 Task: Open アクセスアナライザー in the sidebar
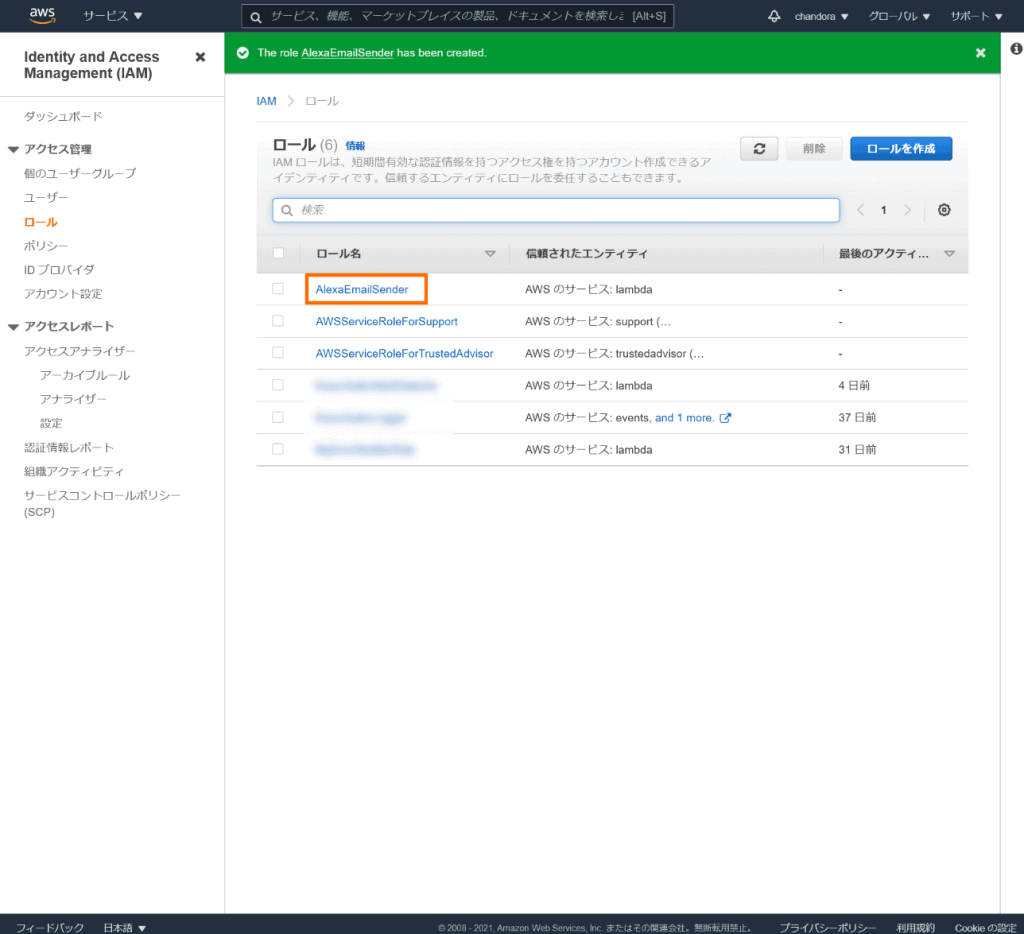(x=80, y=351)
